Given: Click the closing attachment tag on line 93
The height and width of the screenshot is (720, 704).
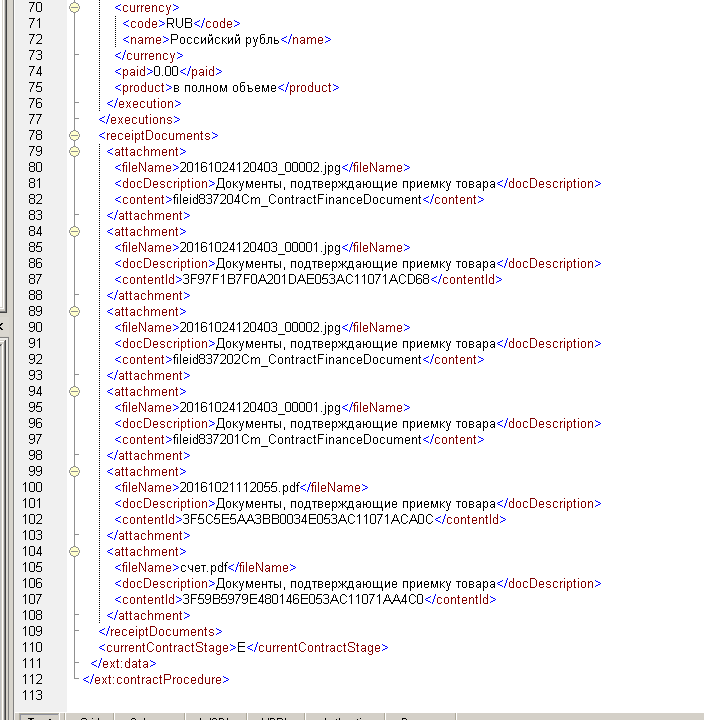Looking at the screenshot, I should tap(148, 376).
